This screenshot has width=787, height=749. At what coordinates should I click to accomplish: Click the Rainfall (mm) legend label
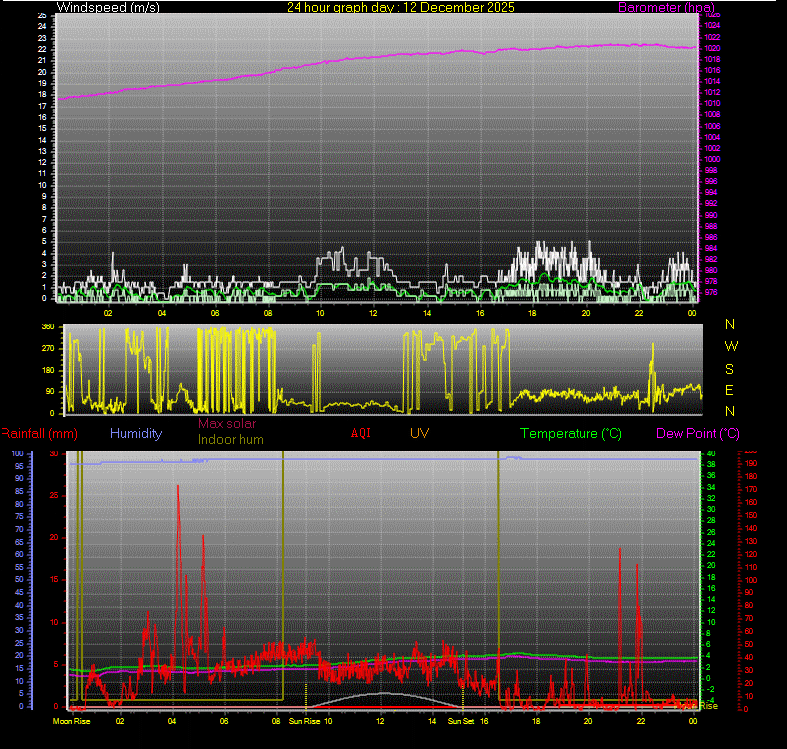39,434
